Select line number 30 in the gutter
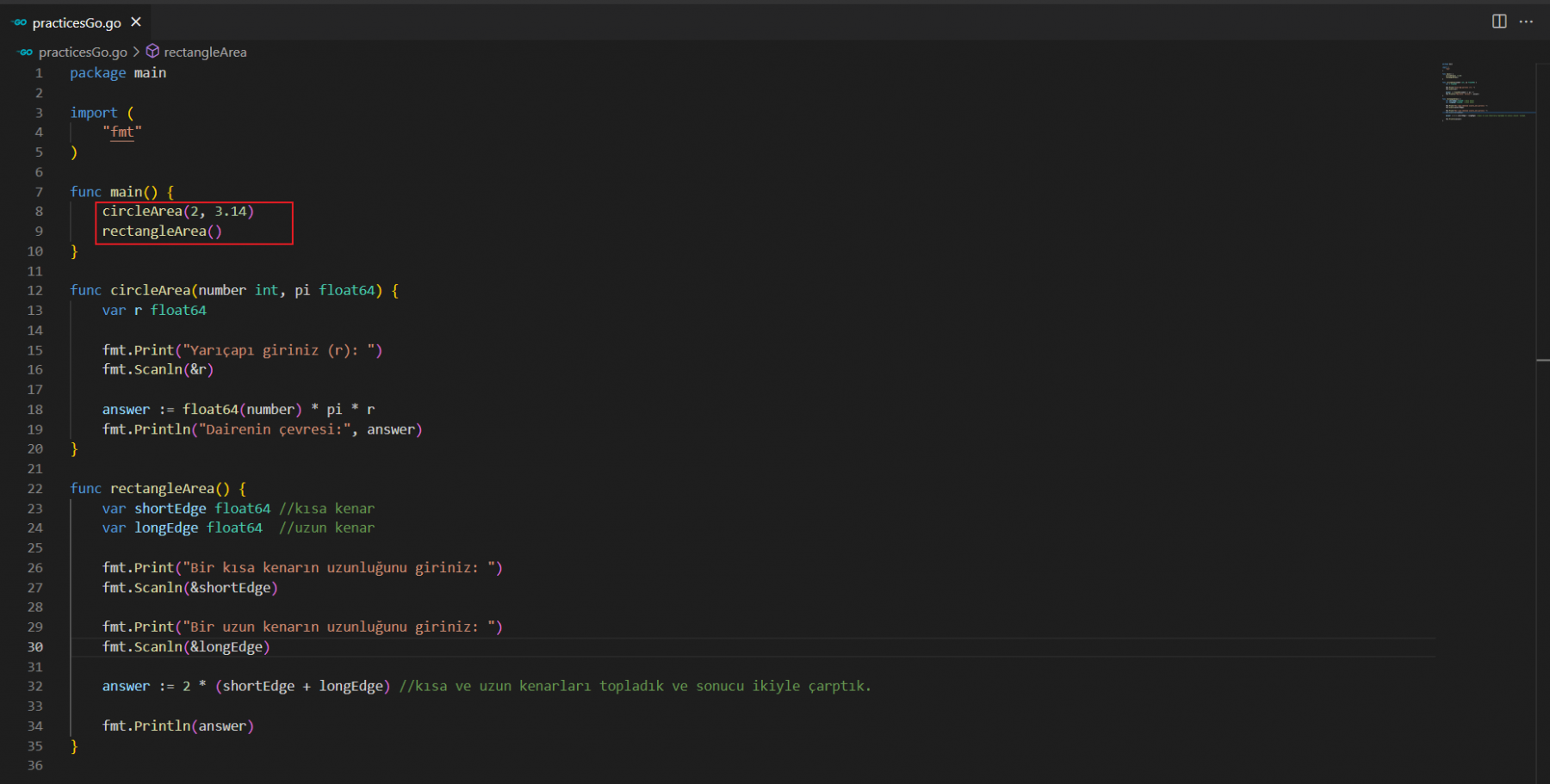This screenshot has height=784, width=1550. pos(35,647)
